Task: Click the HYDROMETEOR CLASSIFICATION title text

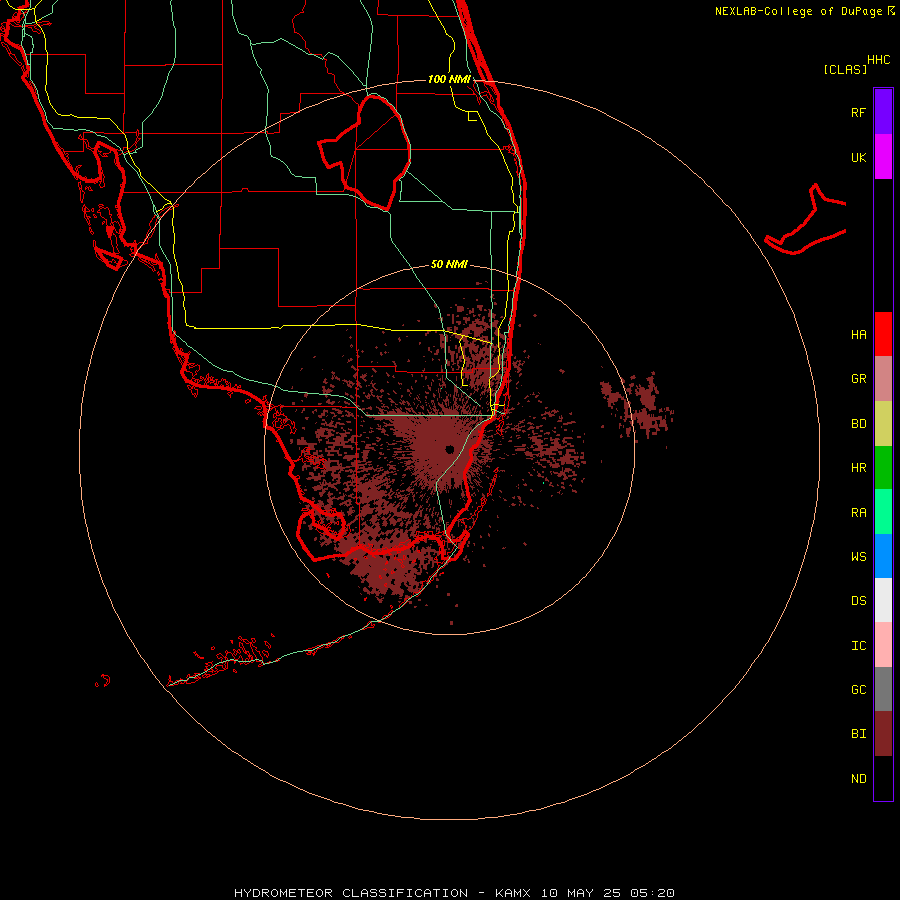Action: pos(351,893)
